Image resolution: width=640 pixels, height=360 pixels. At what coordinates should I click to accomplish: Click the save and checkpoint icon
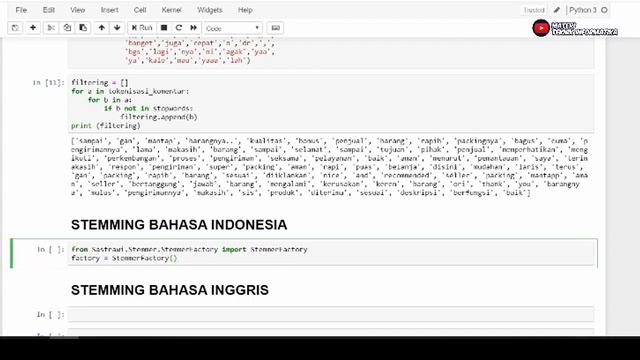(x=15, y=28)
